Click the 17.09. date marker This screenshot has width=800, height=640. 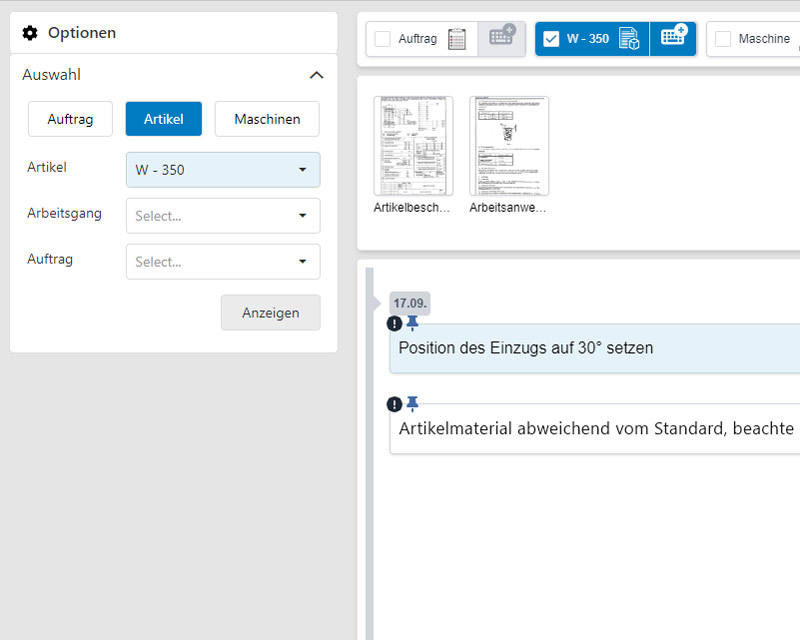tap(410, 303)
